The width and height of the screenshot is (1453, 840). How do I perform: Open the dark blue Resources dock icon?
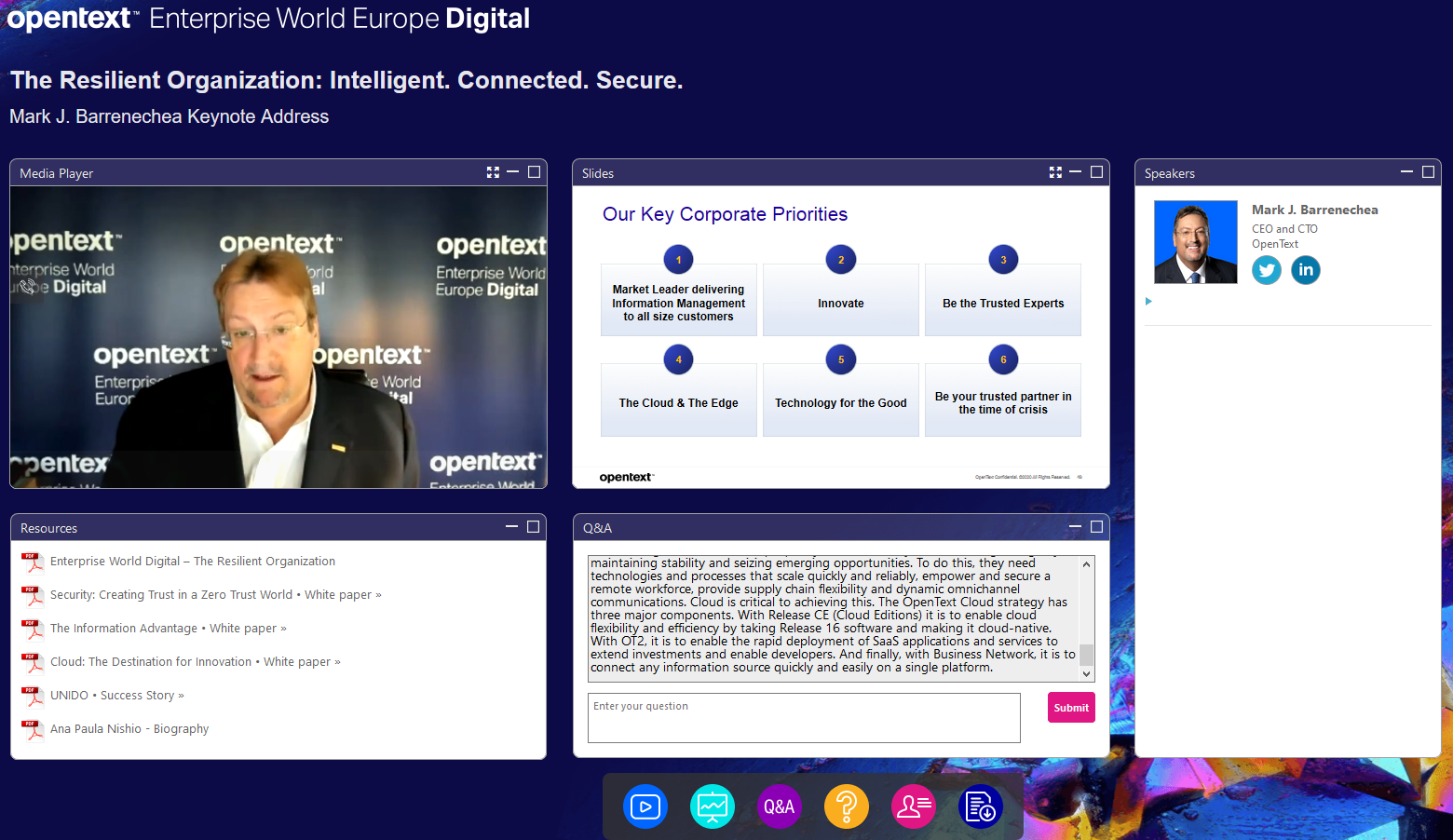981,806
